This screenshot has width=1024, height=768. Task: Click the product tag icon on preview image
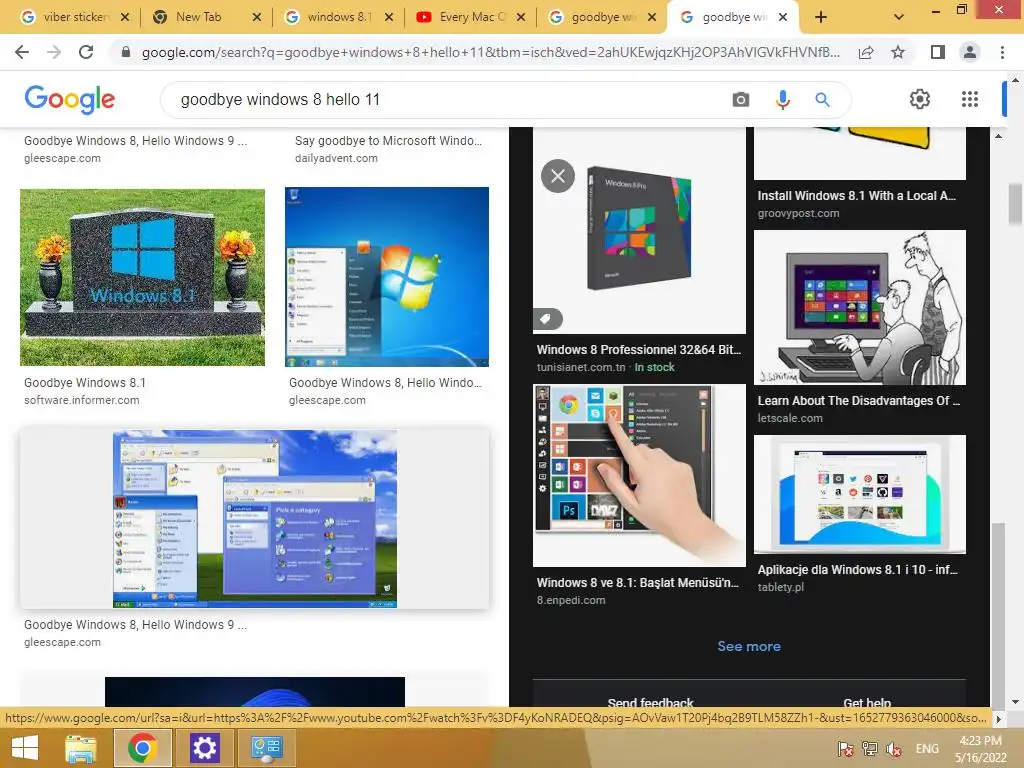pos(547,319)
